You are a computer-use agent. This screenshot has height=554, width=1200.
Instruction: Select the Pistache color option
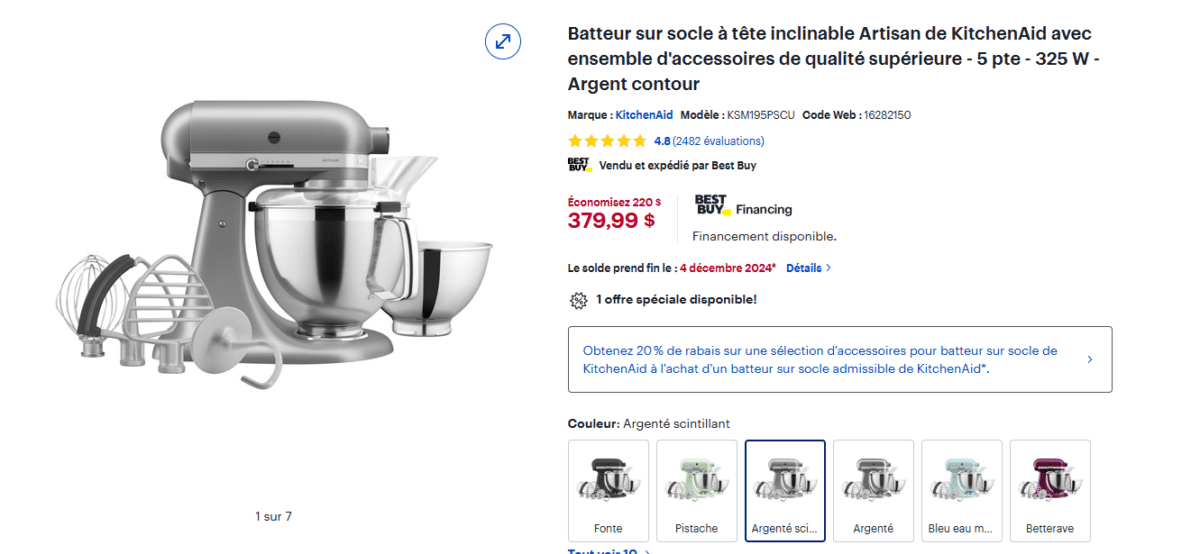click(x=697, y=490)
